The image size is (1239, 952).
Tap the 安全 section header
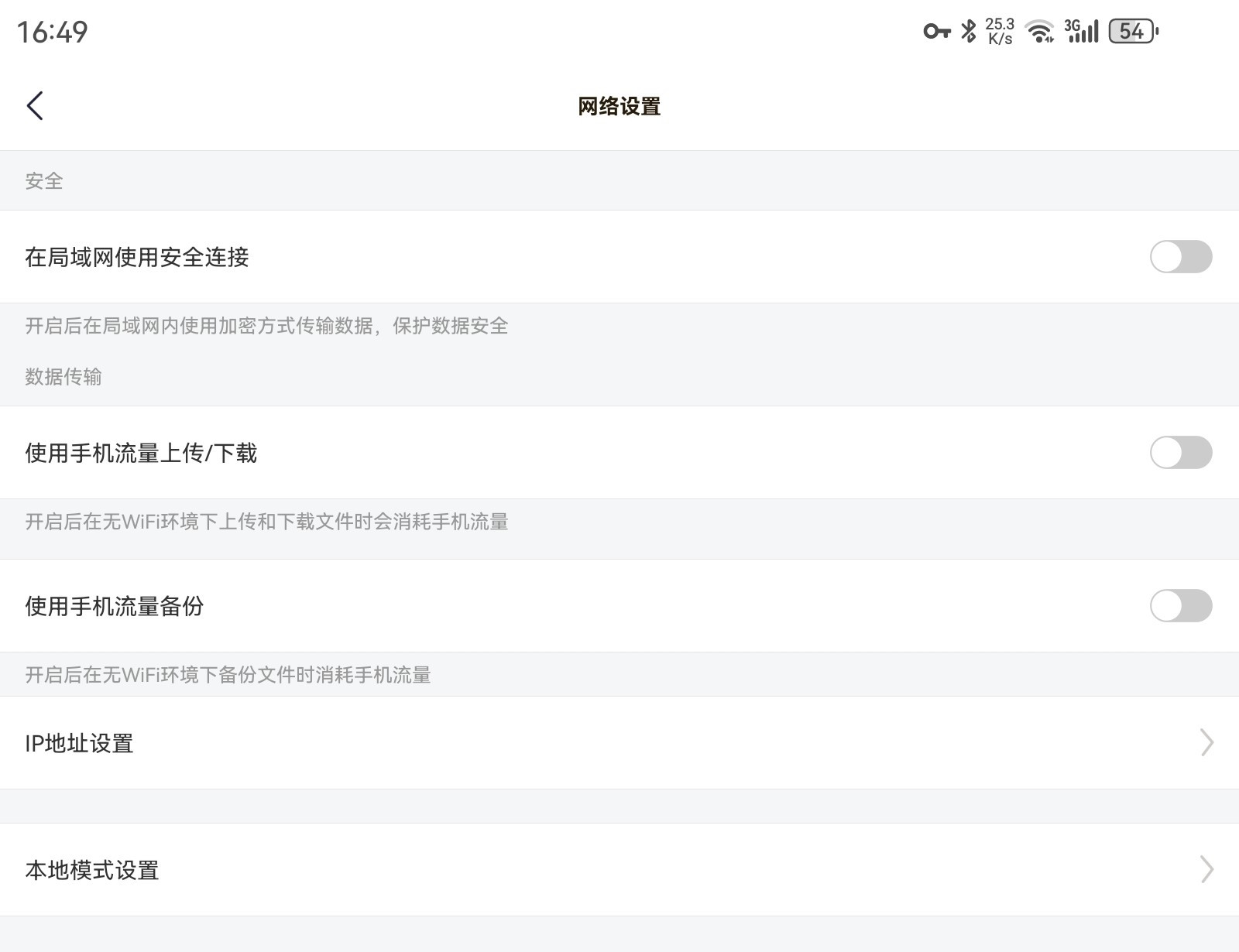click(x=44, y=181)
